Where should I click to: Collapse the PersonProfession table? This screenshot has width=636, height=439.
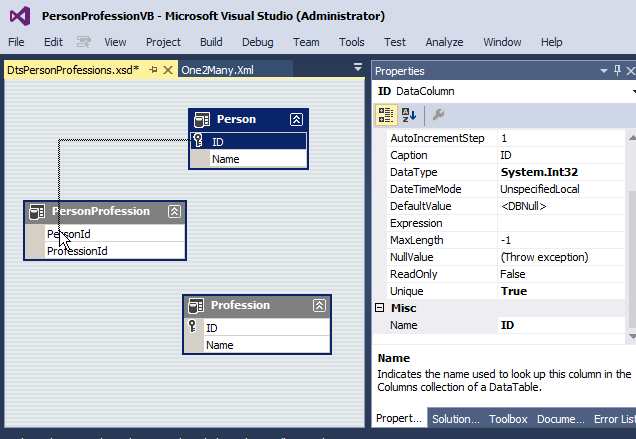(x=174, y=211)
